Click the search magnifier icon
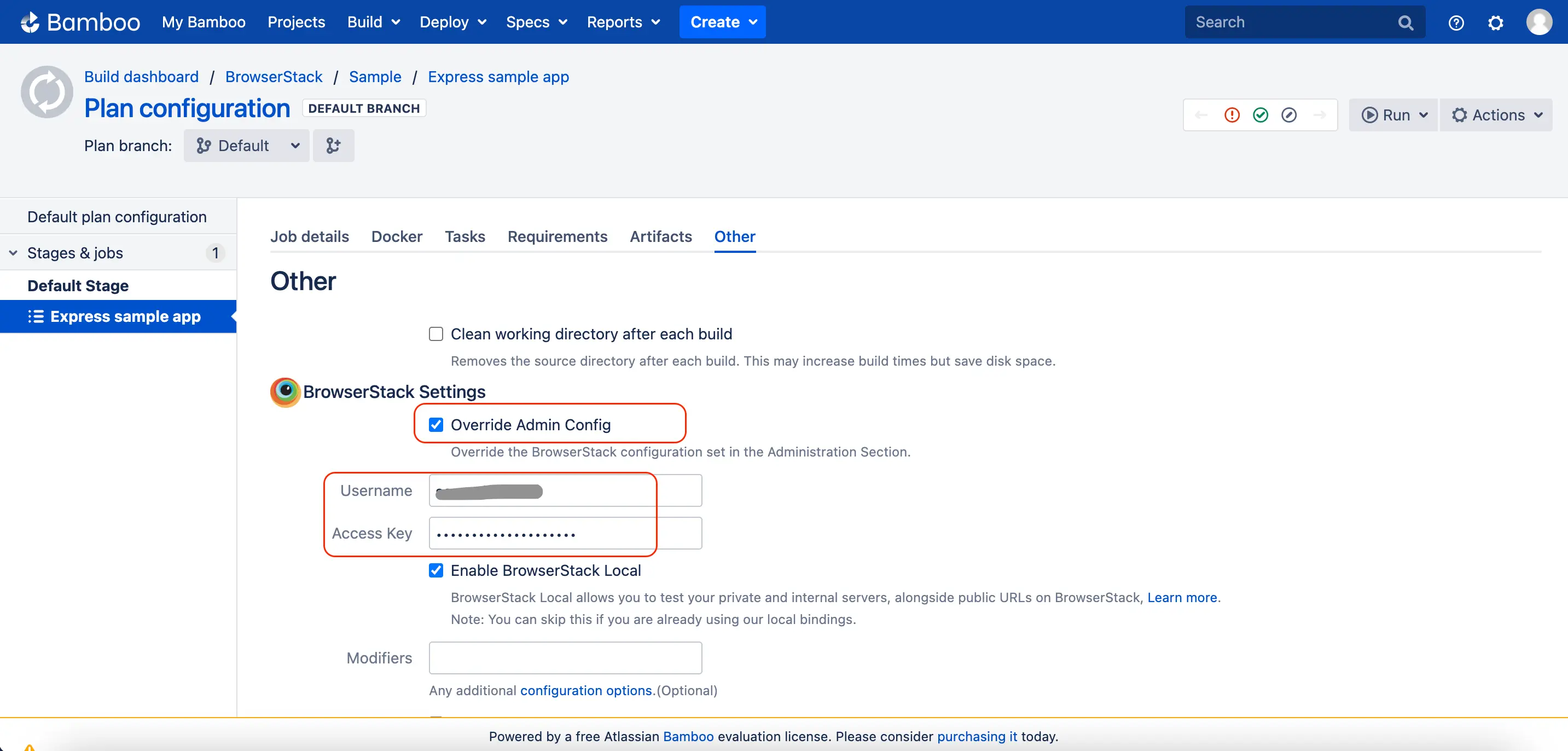This screenshot has height=751, width=1568. coord(1406,22)
